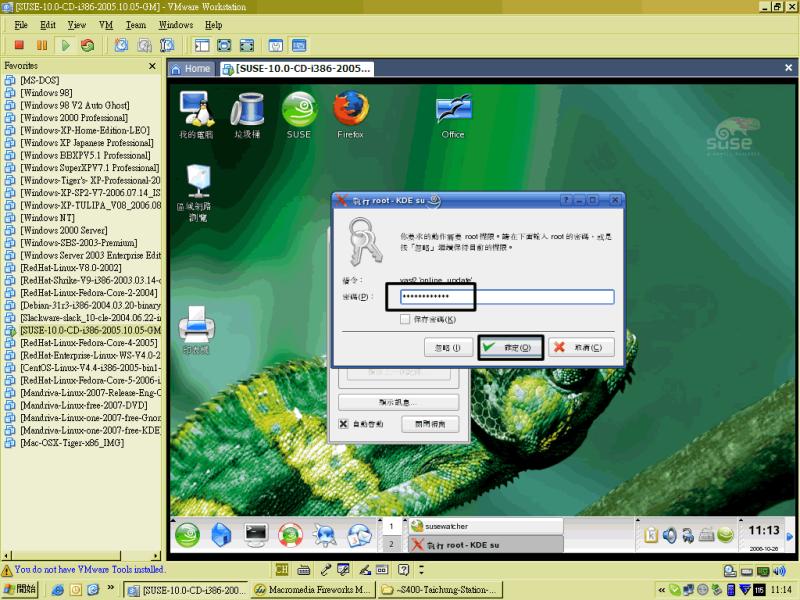Click the Reset virtual machine toolbar icon
Viewport: 800px width, 600px height.
point(88,45)
